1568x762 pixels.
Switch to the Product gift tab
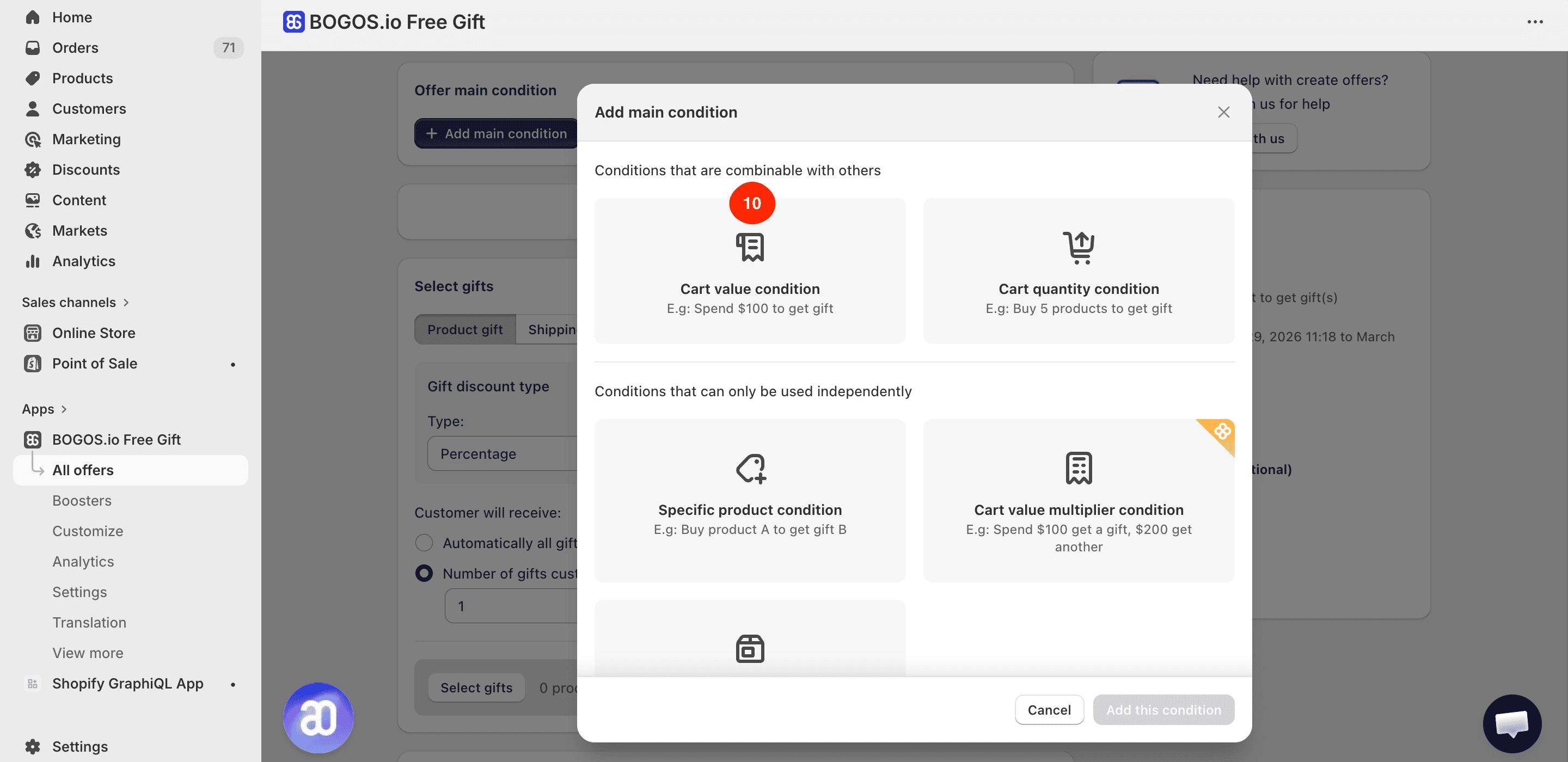tap(465, 329)
